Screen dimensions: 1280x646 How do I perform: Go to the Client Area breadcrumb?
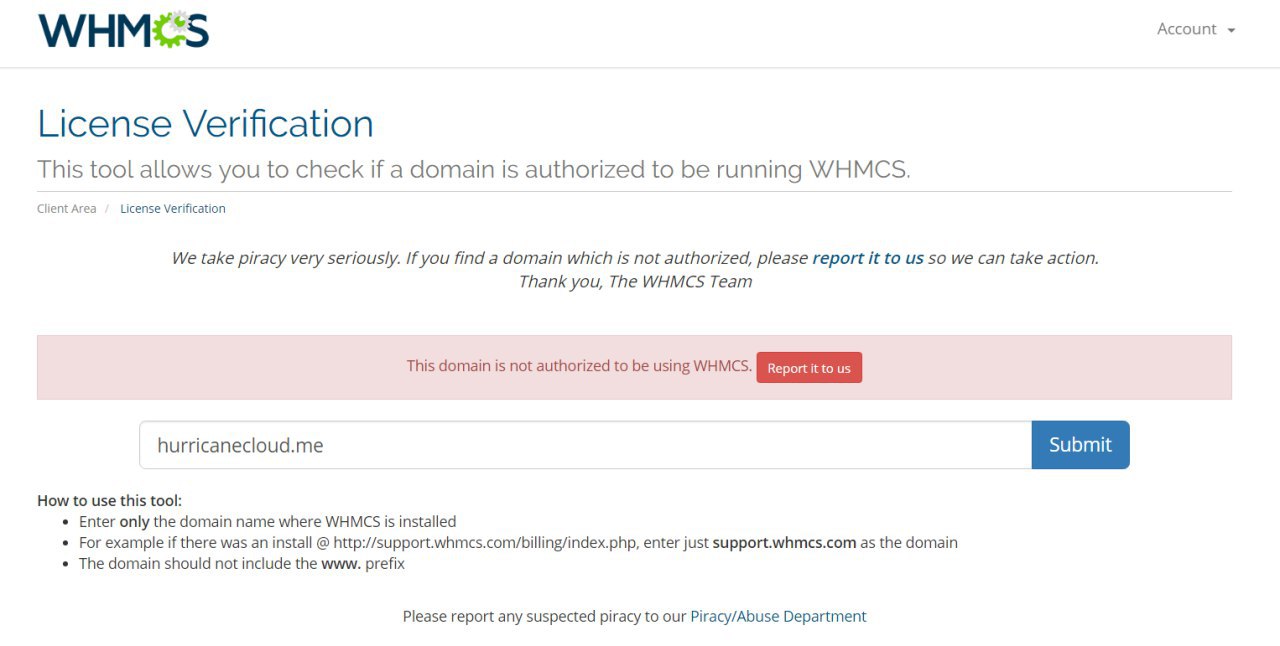[x=66, y=209]
